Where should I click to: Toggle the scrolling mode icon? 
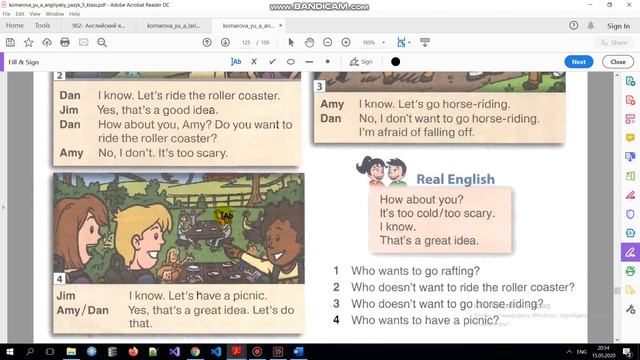425,42
